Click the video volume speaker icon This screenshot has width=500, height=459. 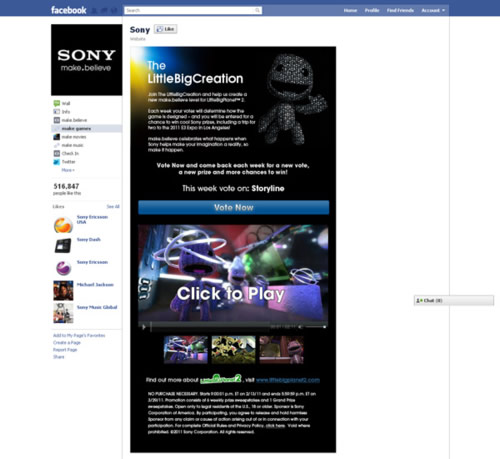point(300,327)
